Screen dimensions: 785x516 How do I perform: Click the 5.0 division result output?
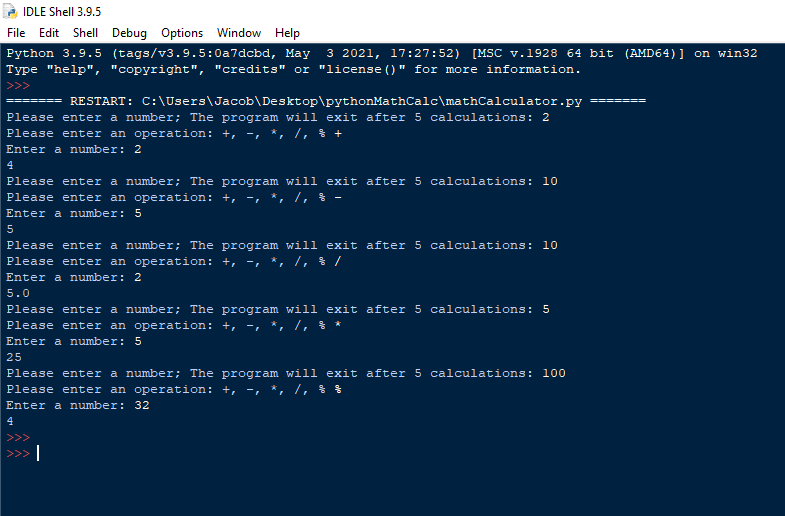point(18,293)
